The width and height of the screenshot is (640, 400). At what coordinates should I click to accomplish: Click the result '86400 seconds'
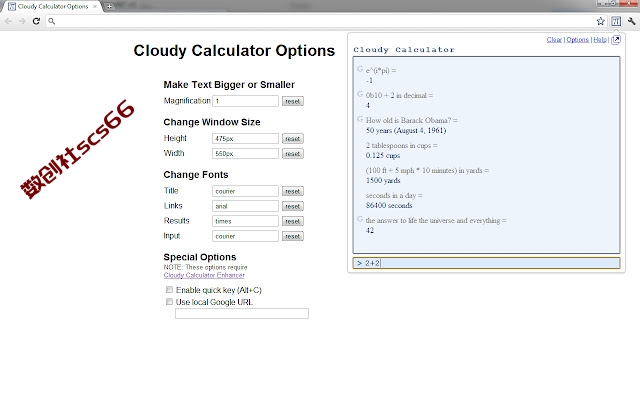point(389,205)
